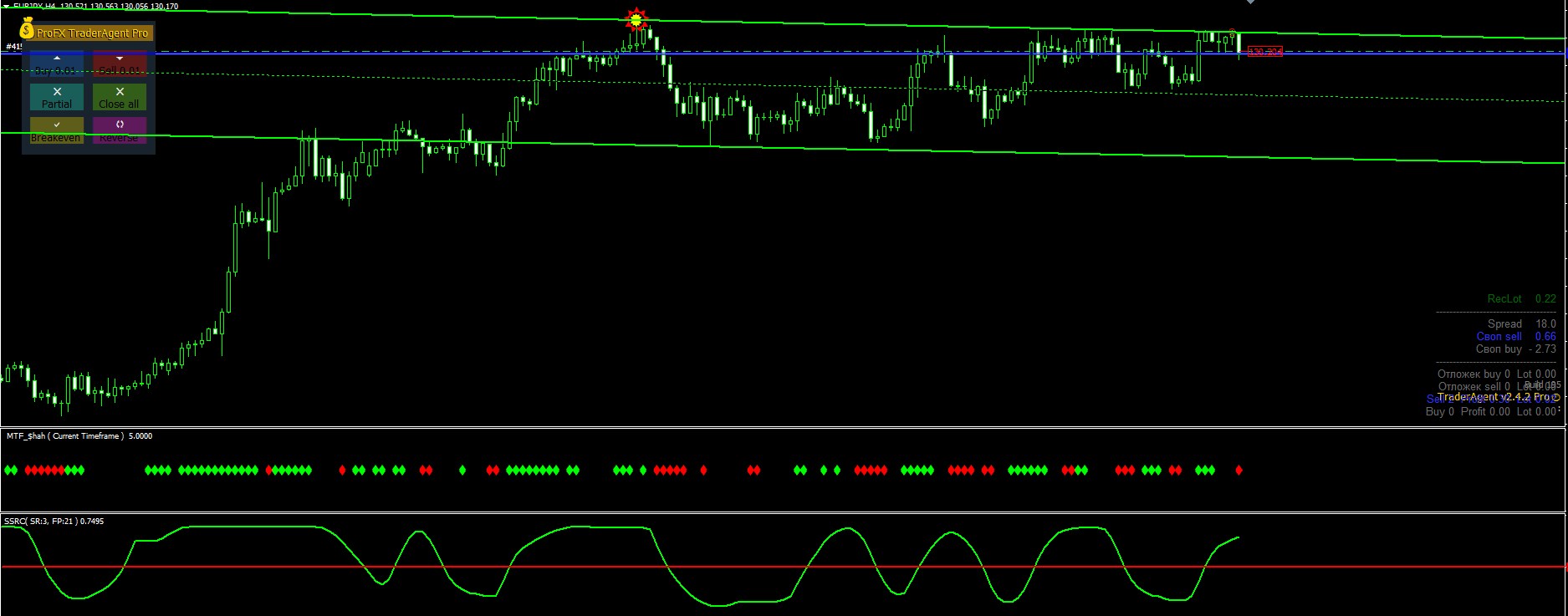Click the EURJPY H4 price header text
Screen dimensions: 1568x616
(x=95, y=6)
